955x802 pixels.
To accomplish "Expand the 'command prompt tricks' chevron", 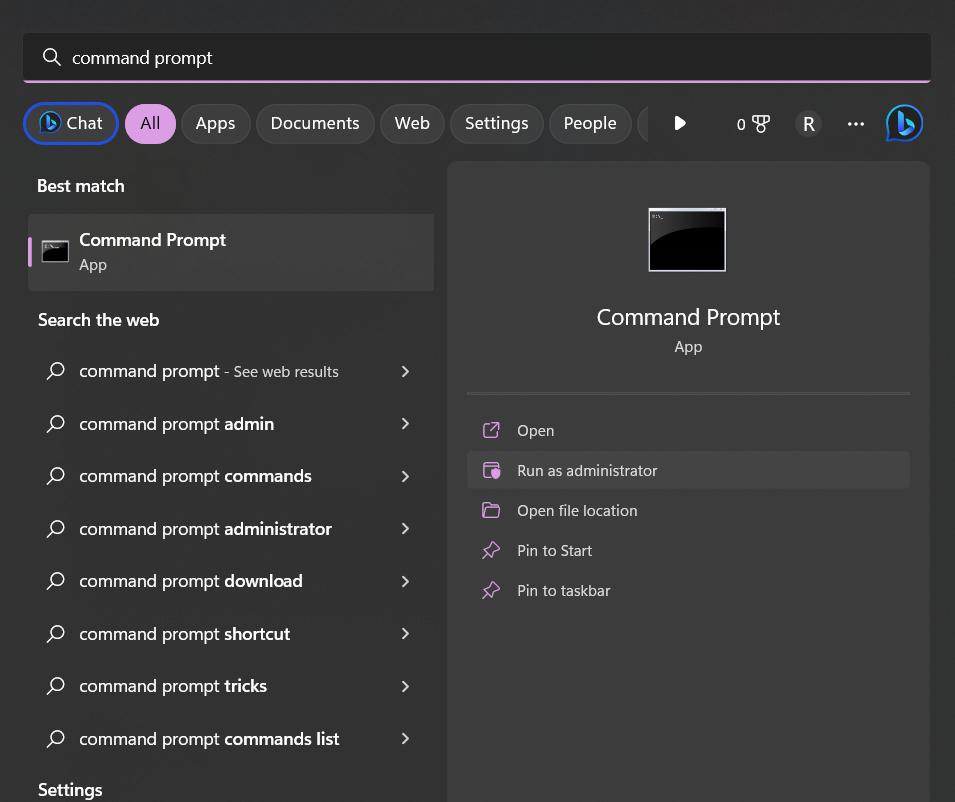I will tap(405, 686).
